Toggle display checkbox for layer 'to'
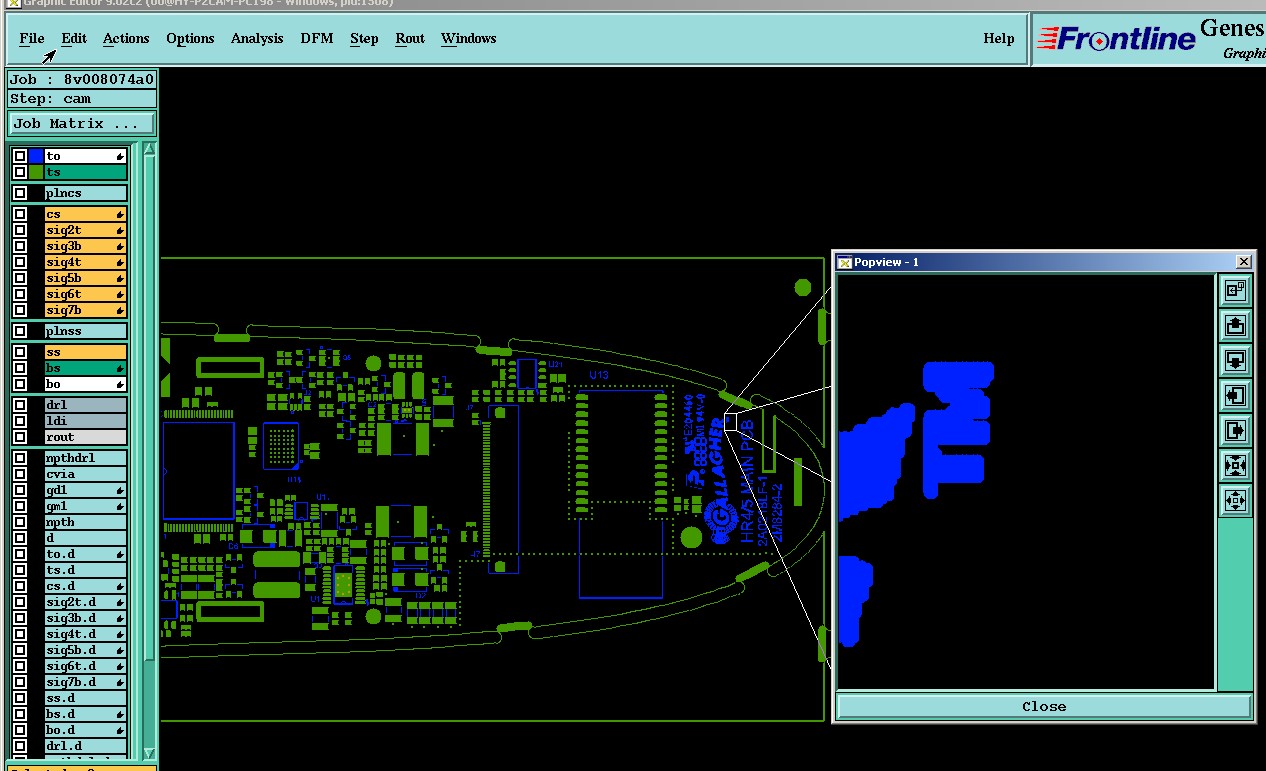1266x771 pixels. pos(20,156)
